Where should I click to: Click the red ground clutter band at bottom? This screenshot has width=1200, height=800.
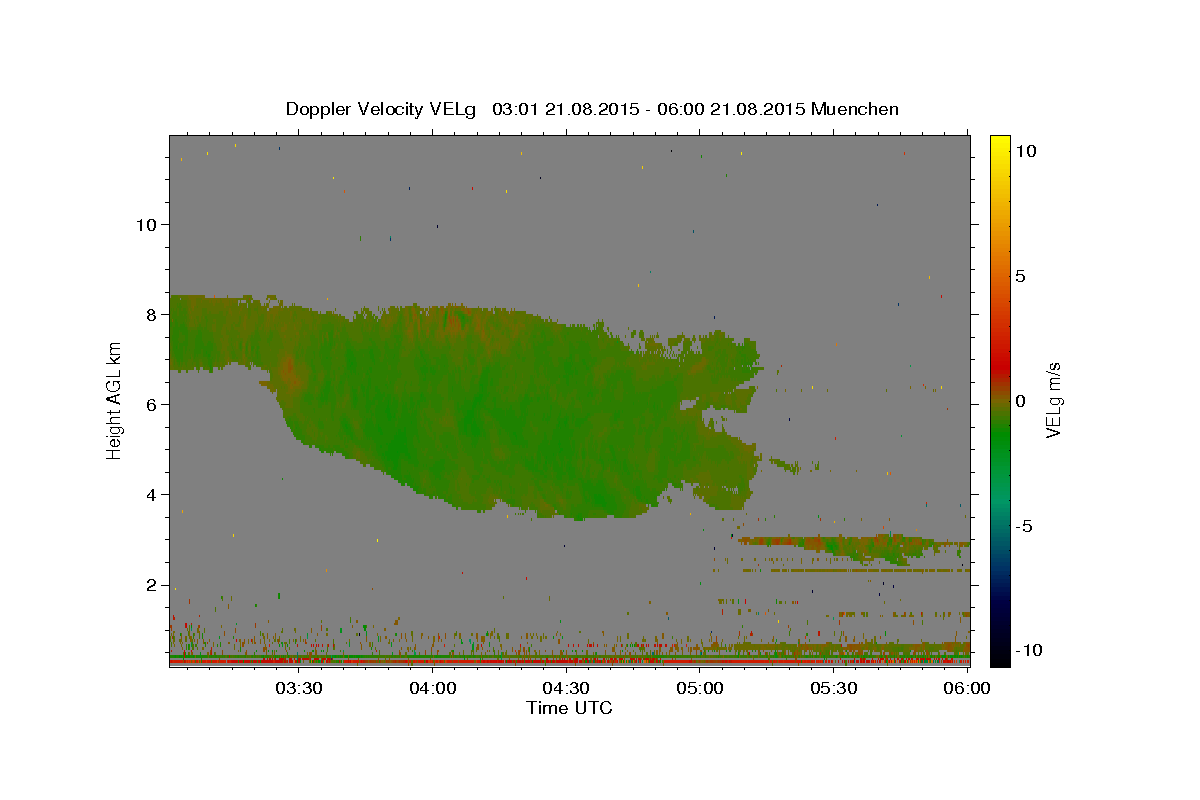(569, 661)
